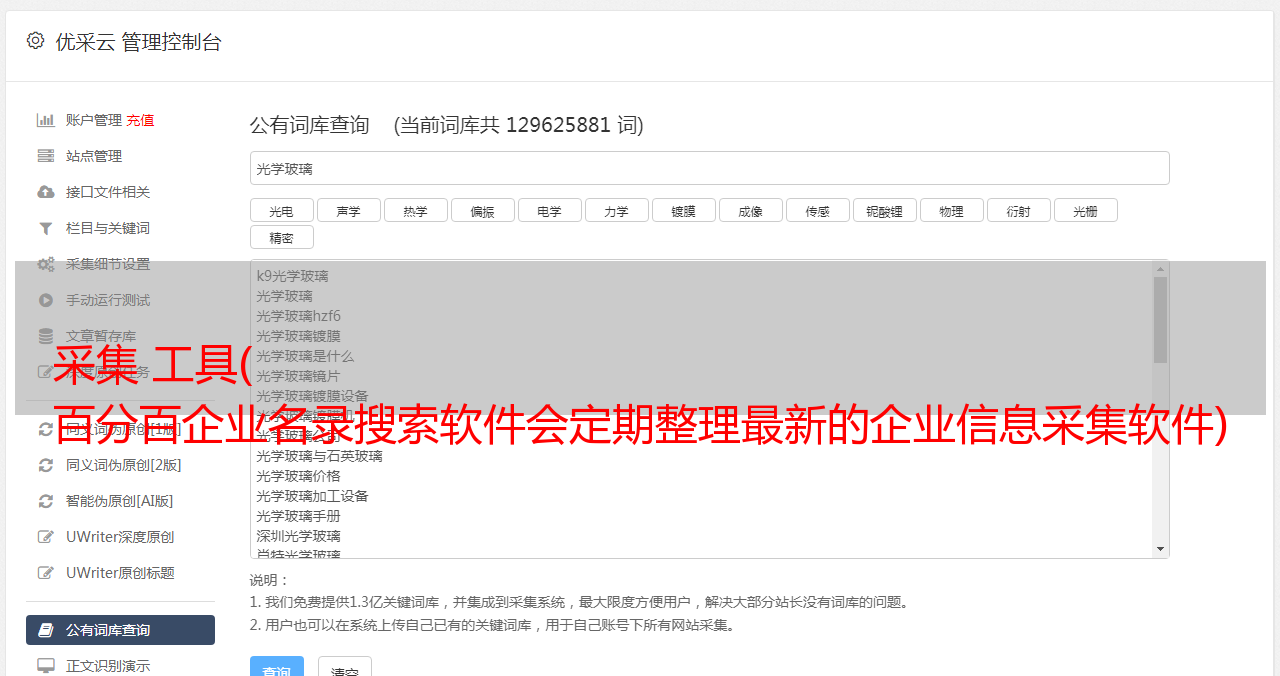Viewport: 1280px width, 676px height.
Task: Click the blue 查询 search button
Action: tap(276, 668)
